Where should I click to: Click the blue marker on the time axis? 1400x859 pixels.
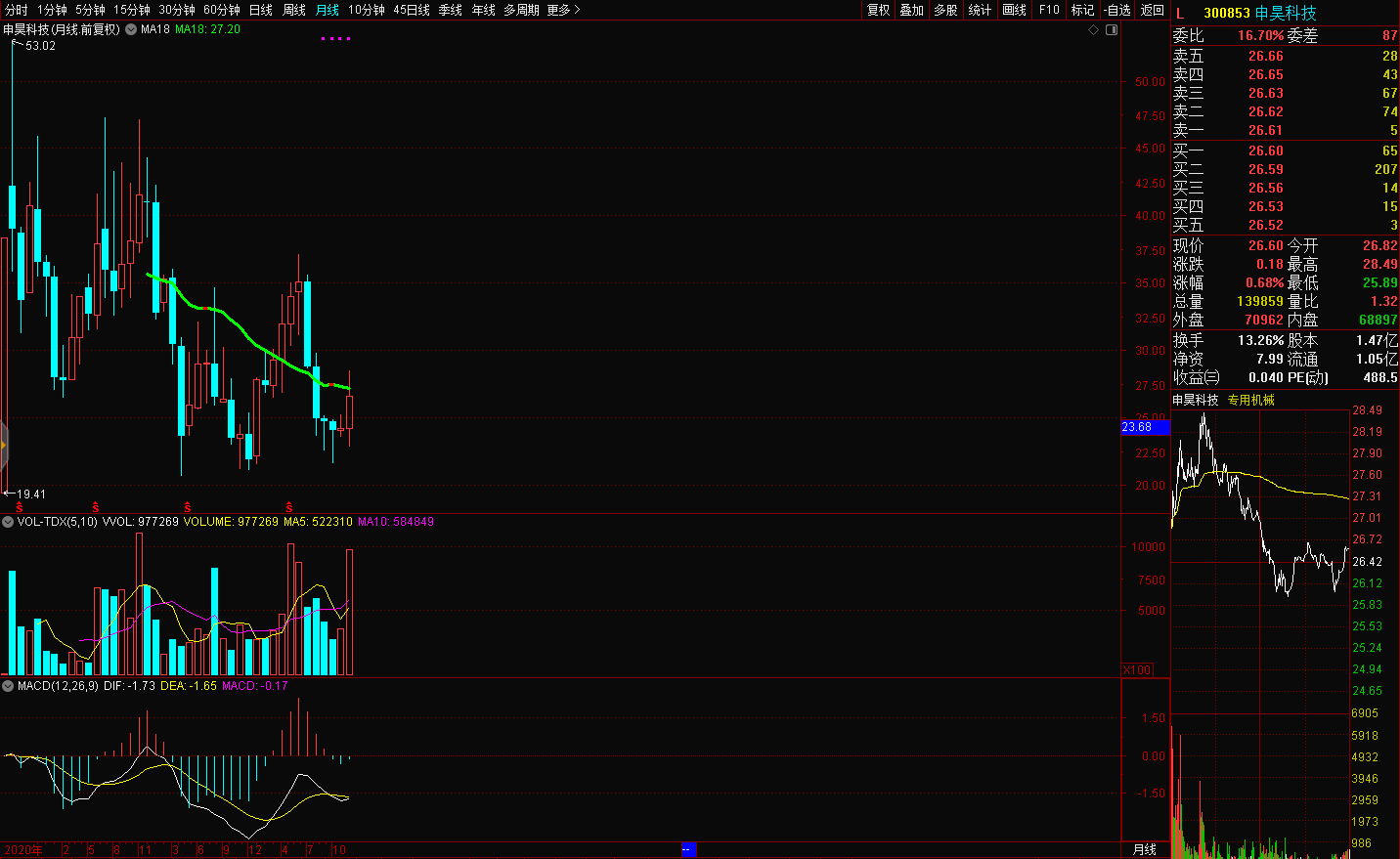click(688, 850)
